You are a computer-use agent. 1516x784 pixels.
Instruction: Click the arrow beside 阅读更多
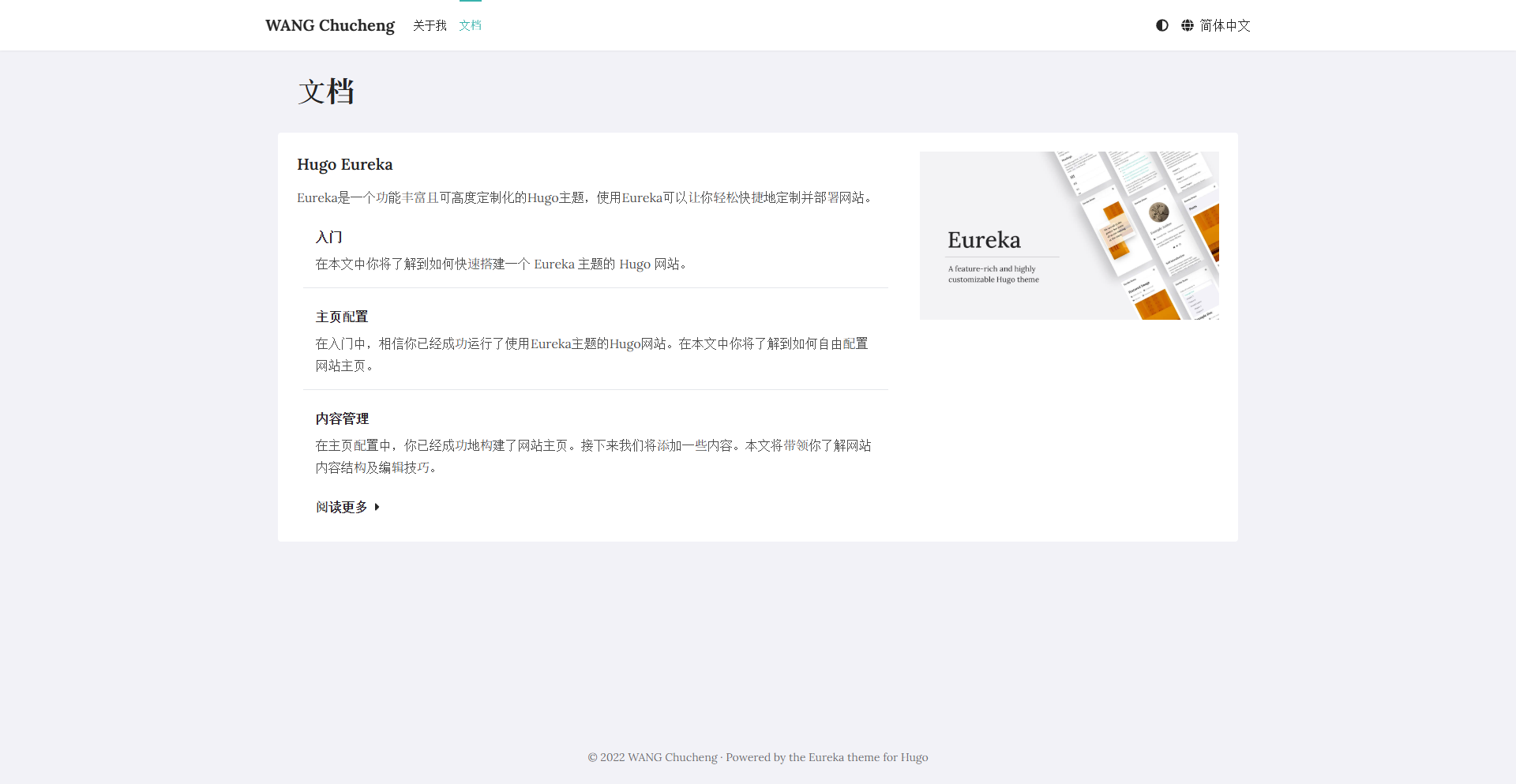377,507
